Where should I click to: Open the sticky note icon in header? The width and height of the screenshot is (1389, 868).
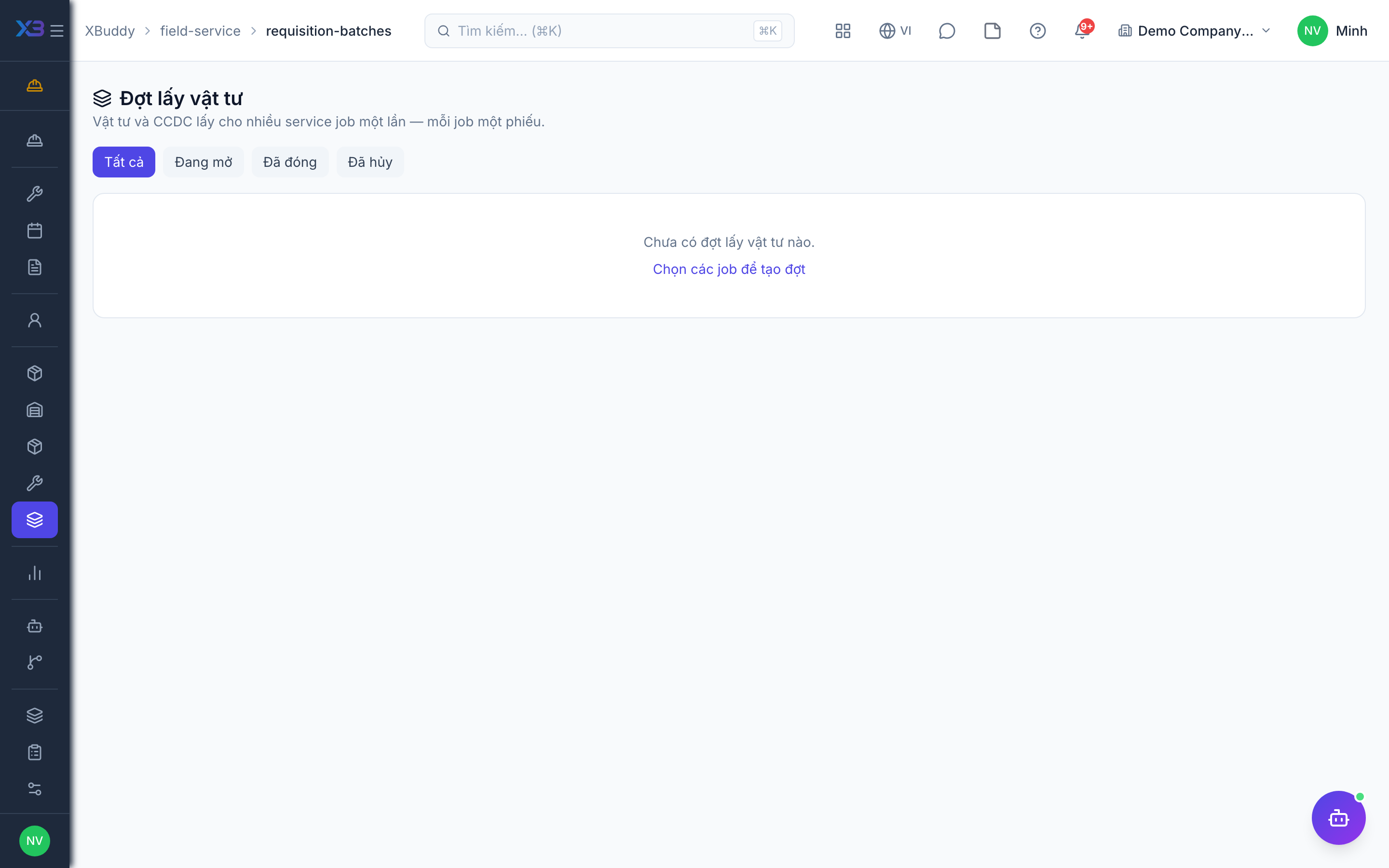tap(992, 31)
